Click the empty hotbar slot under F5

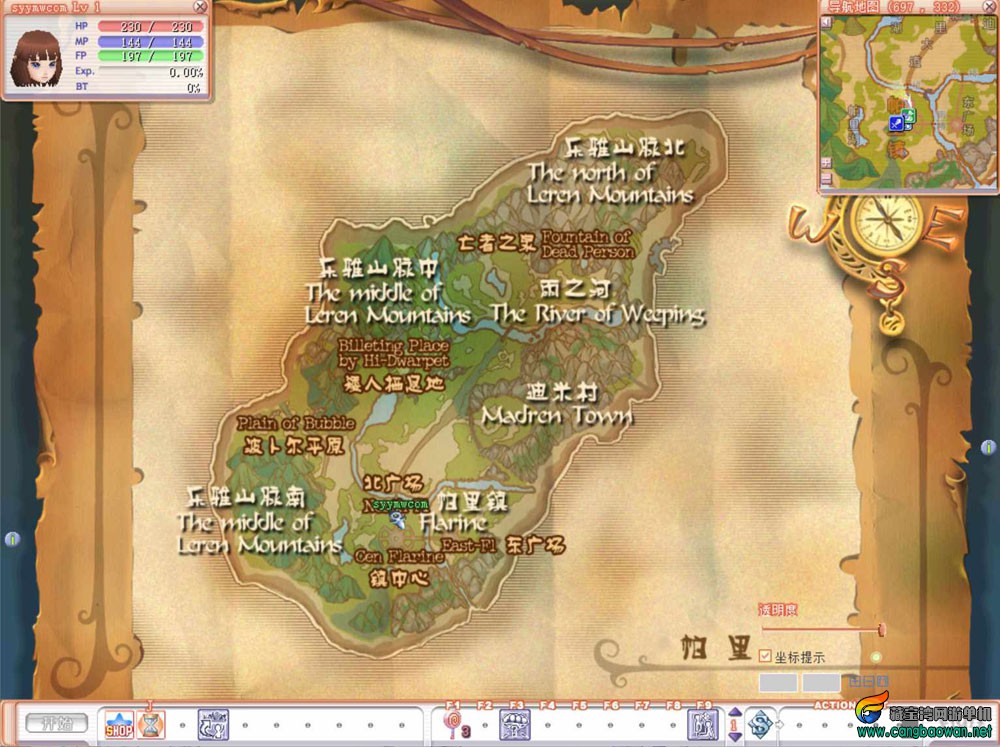click(579, 725)
